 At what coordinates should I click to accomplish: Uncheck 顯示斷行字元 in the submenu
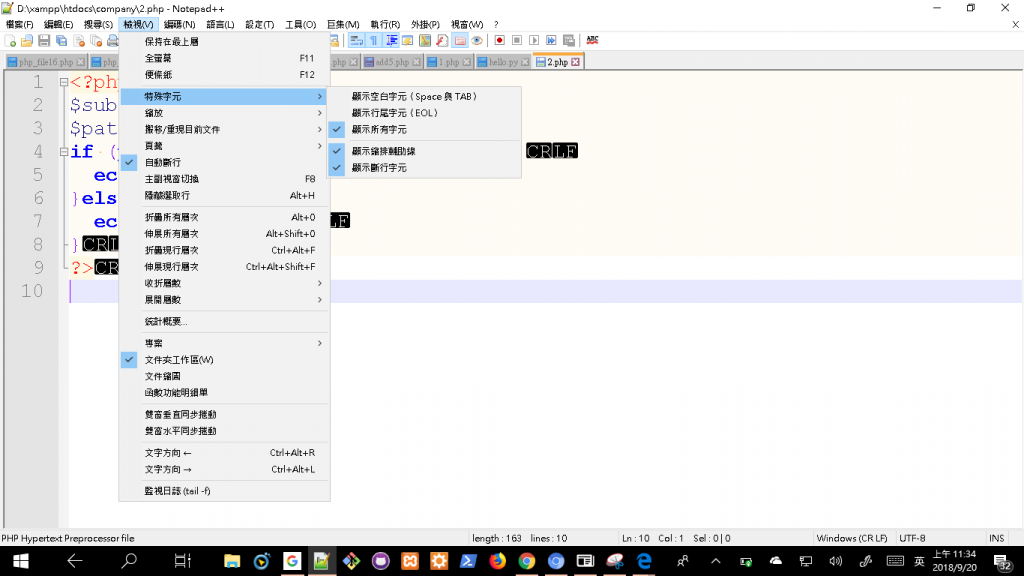(424, 168)
